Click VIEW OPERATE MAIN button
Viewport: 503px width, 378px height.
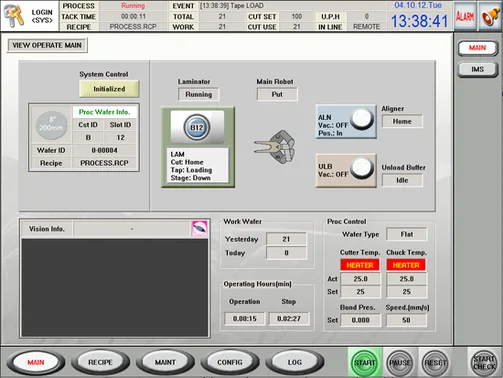(47, 45)
